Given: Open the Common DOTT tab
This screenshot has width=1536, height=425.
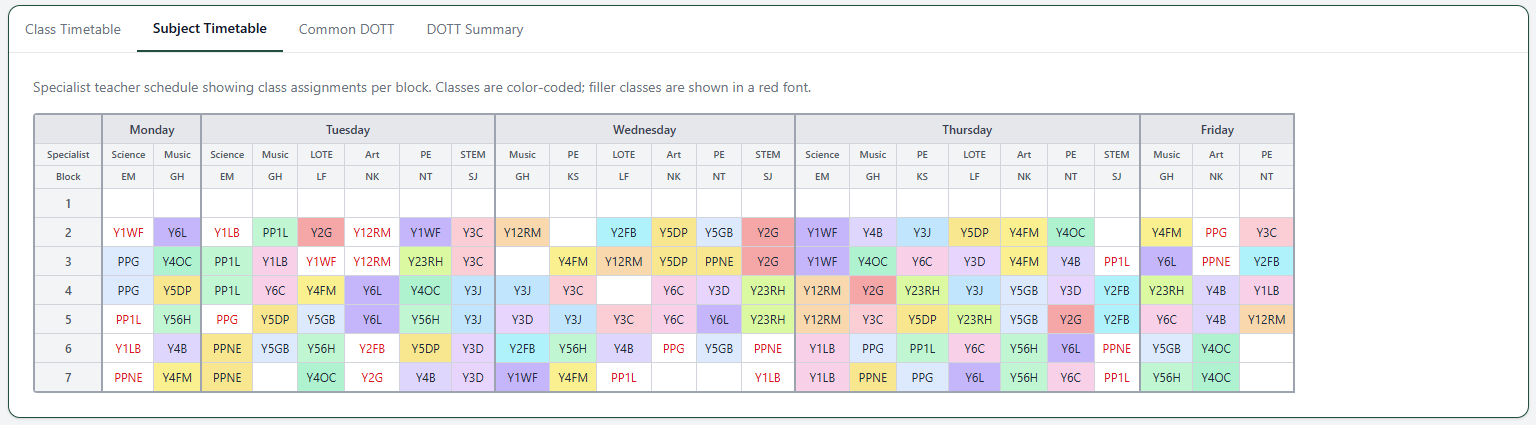Looking at the screenshot, I should 346,29.
